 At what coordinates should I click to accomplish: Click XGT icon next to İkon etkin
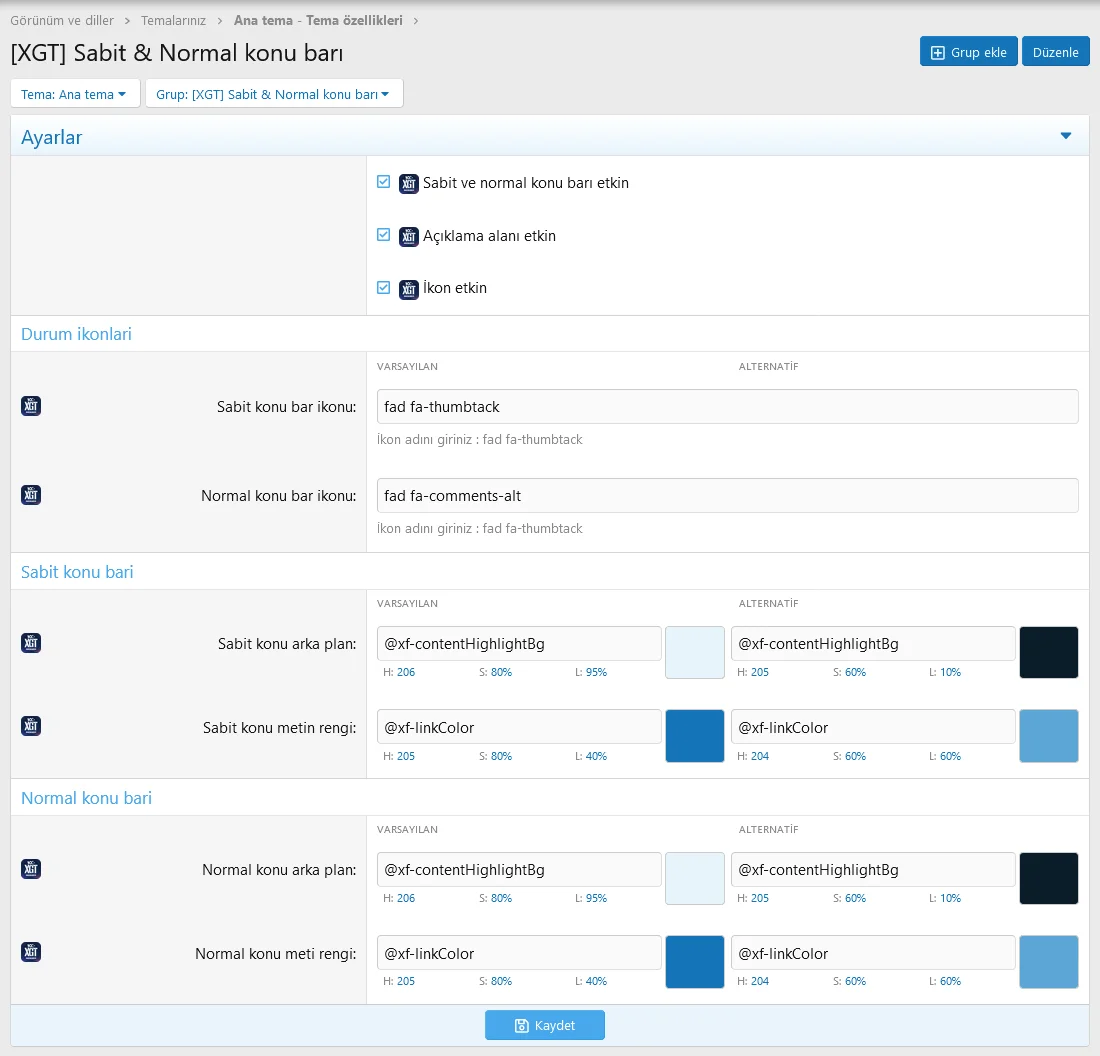coord(408,289)
